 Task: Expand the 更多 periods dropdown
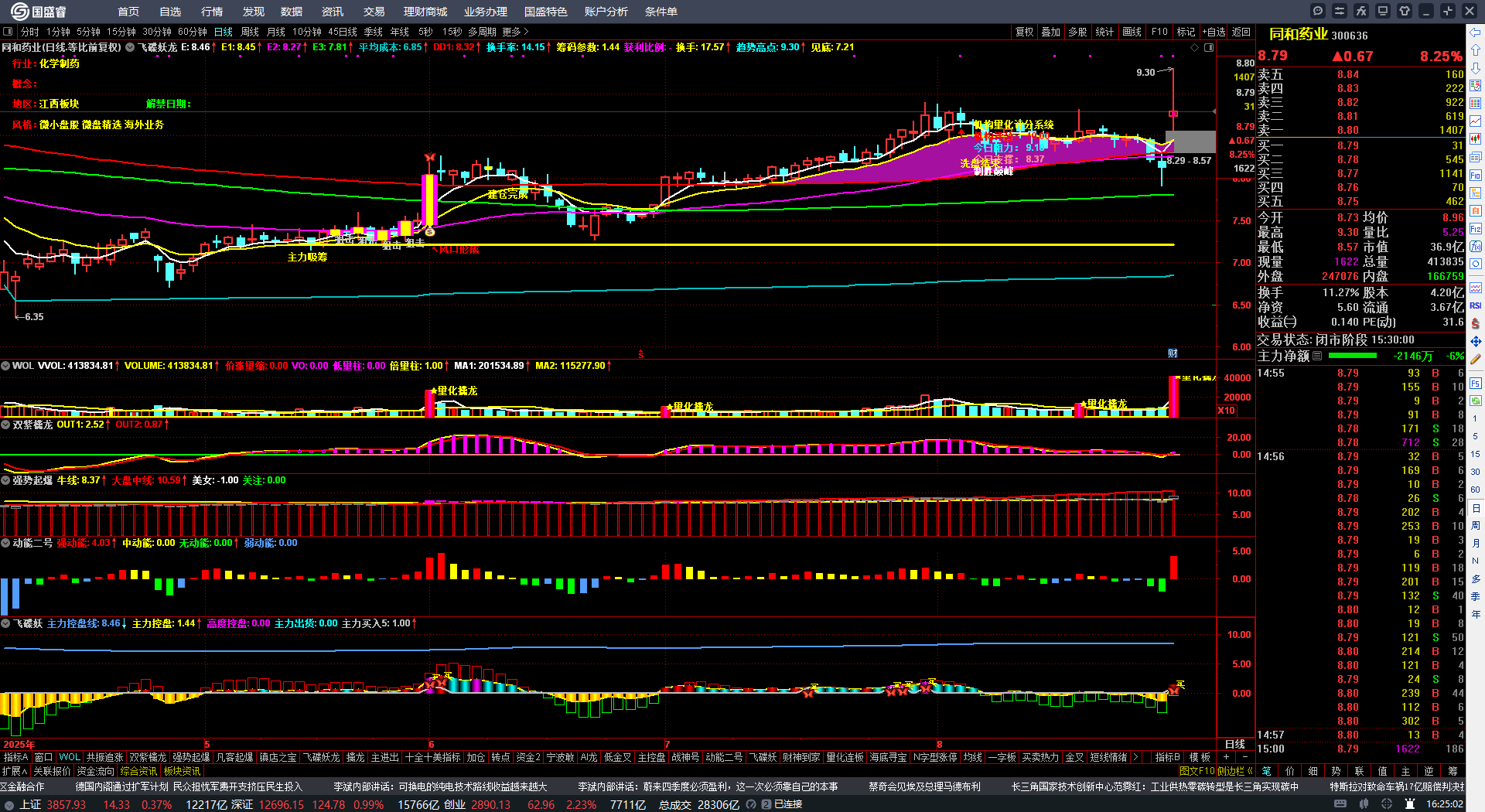515,32
